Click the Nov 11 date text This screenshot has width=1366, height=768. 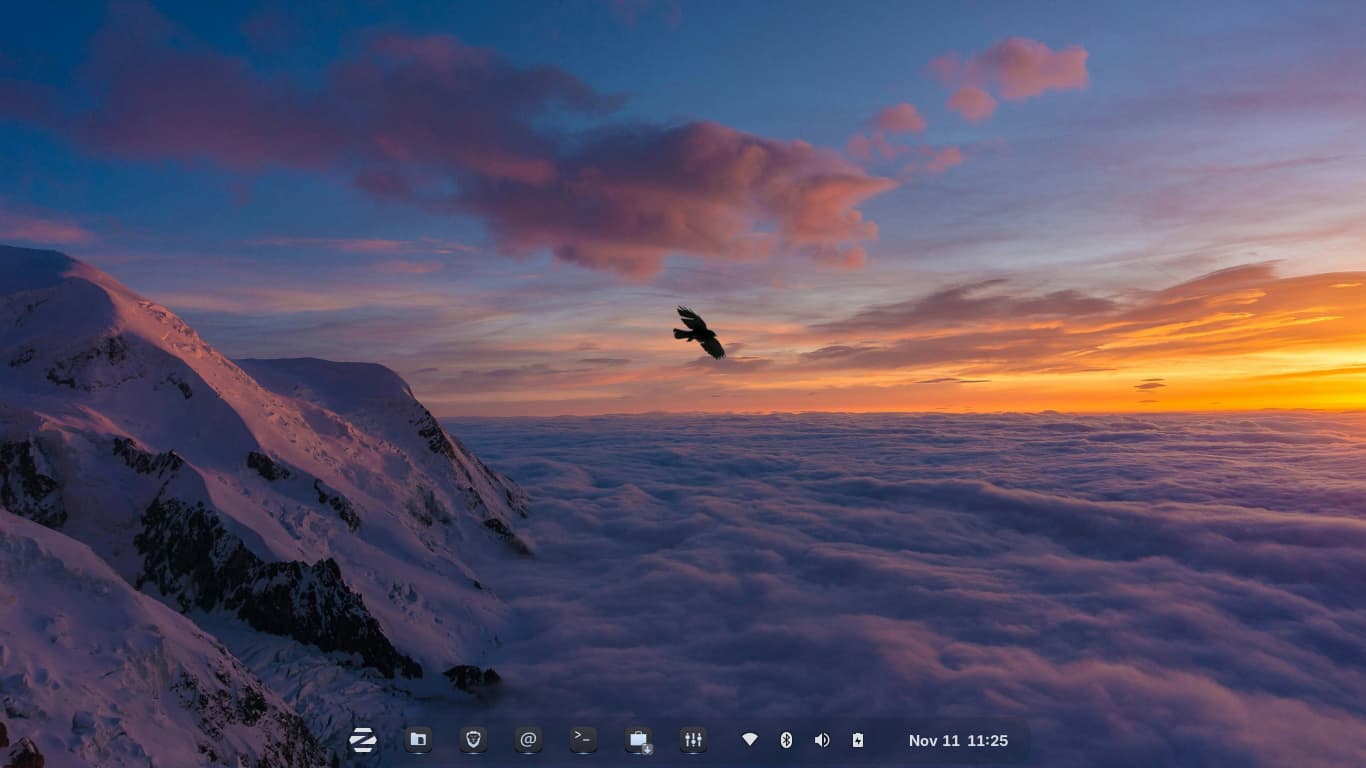coord(934,741)
